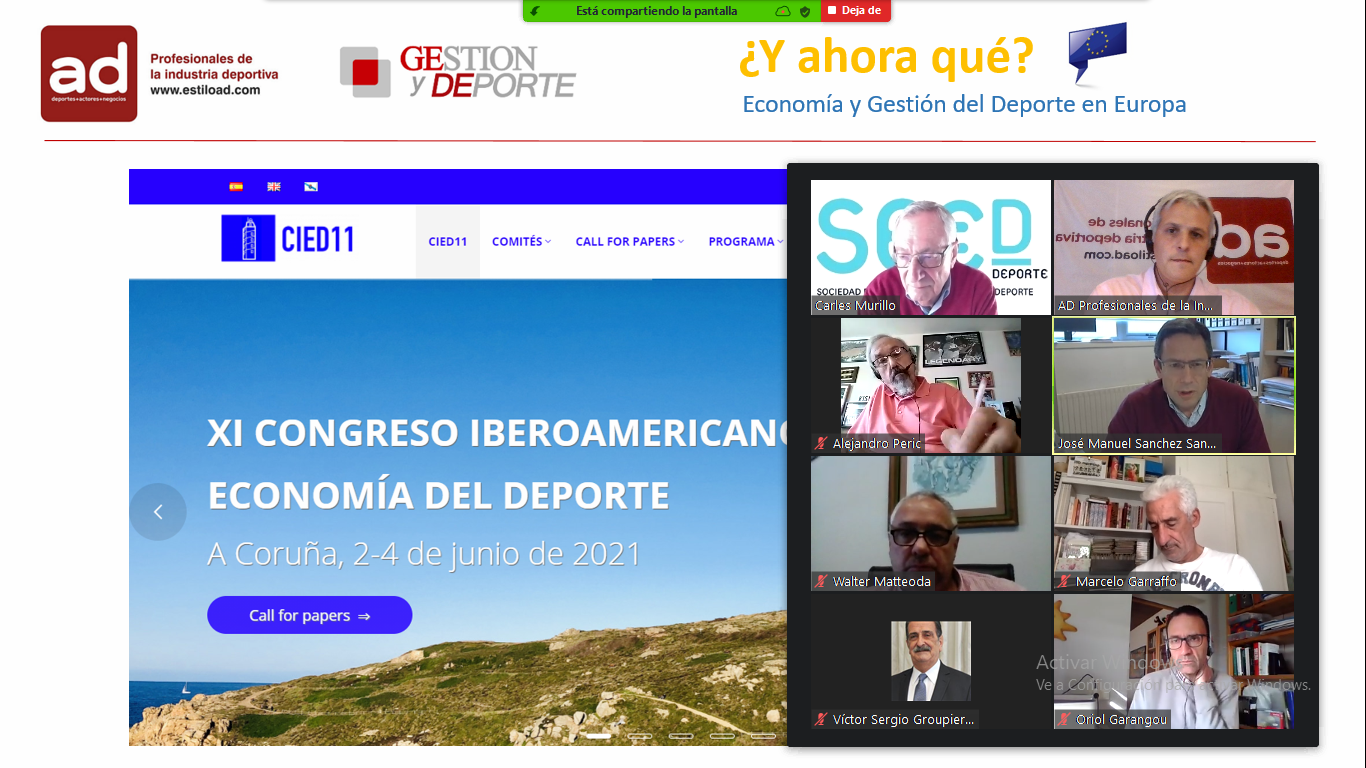Open the CIED11 menu item
1366x768 pixels.
click(x=448, y=241)
